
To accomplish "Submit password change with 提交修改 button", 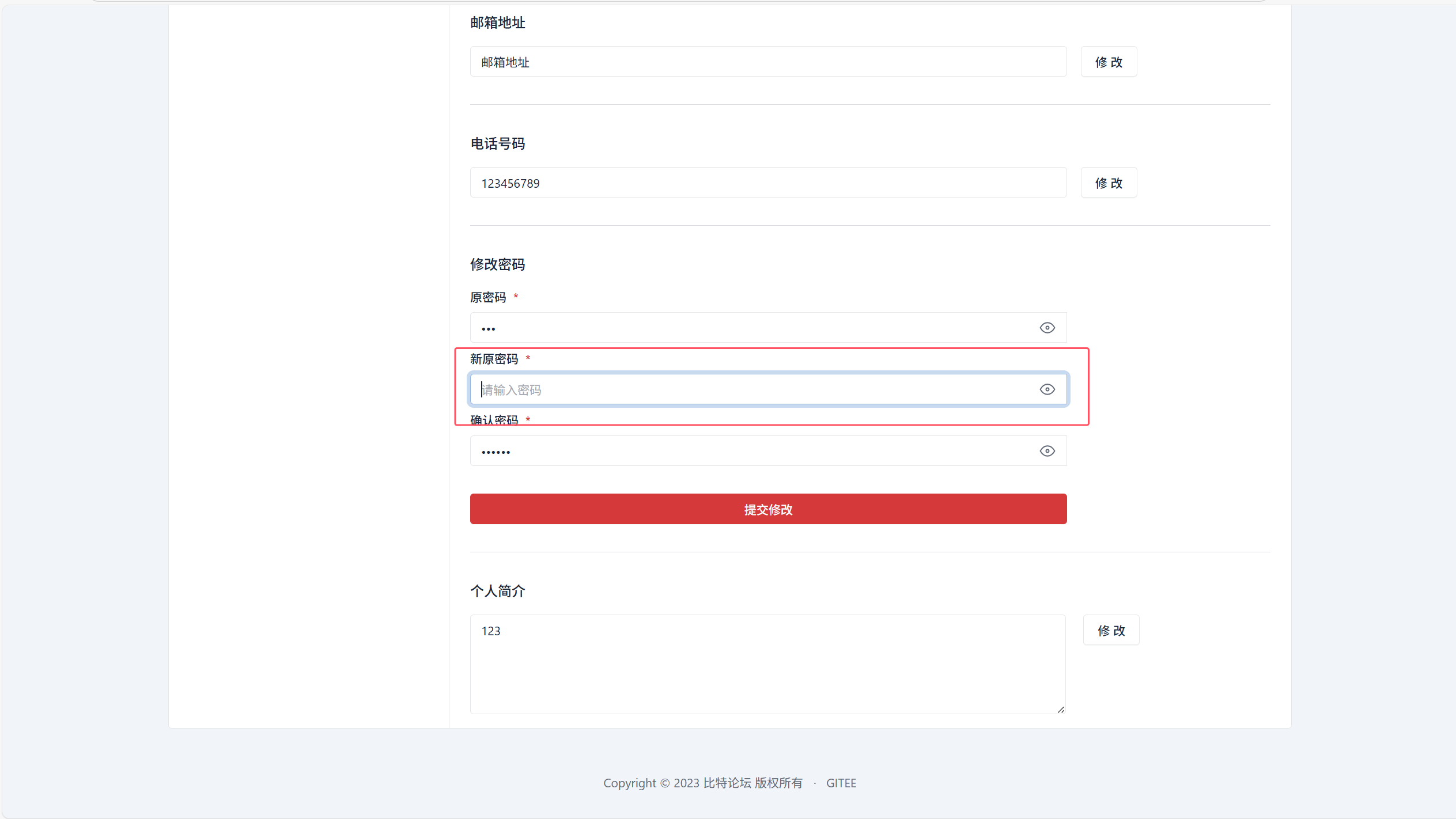I will (767, 509).
